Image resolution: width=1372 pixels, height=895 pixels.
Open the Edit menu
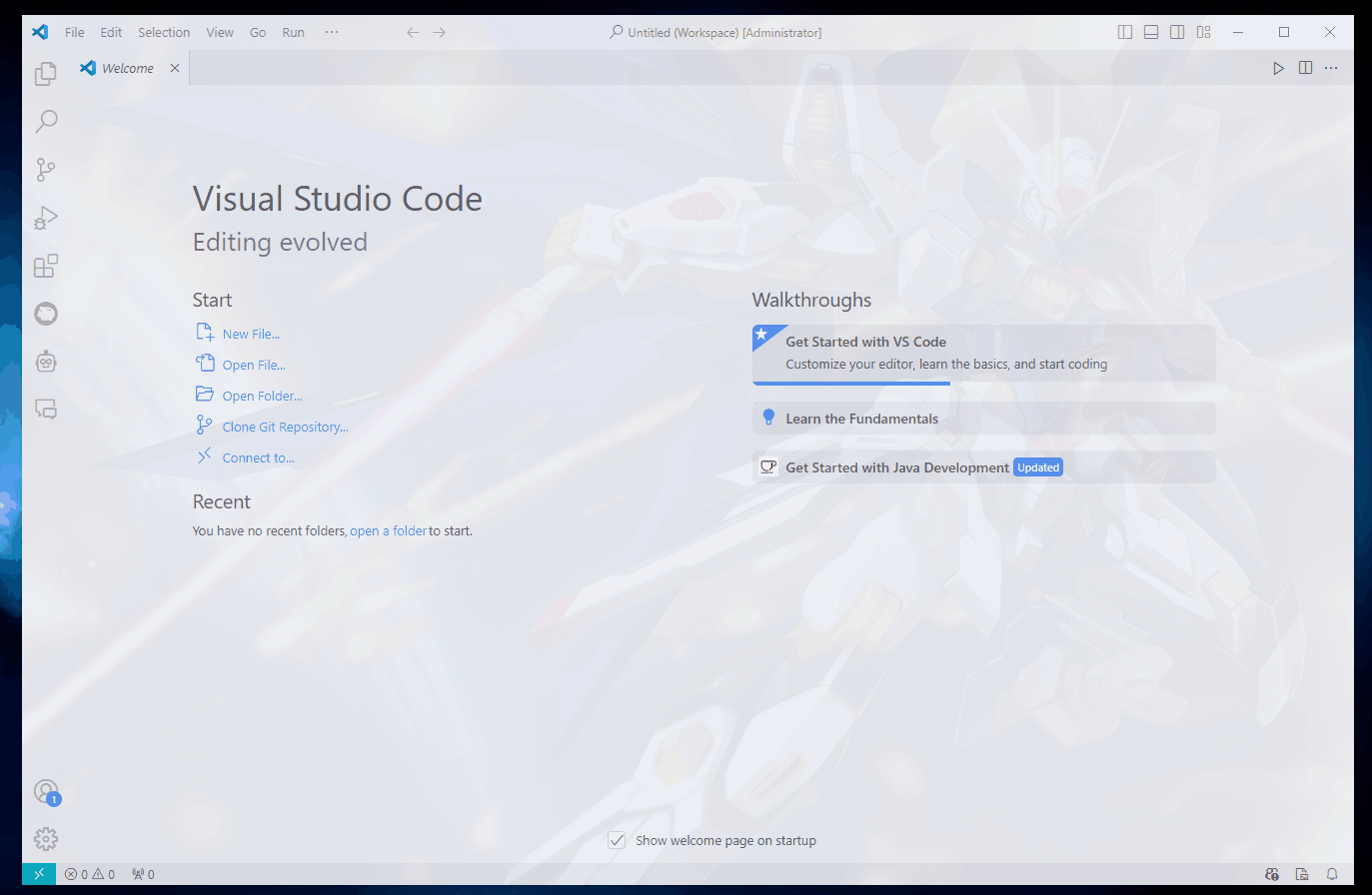click(111, 32)
